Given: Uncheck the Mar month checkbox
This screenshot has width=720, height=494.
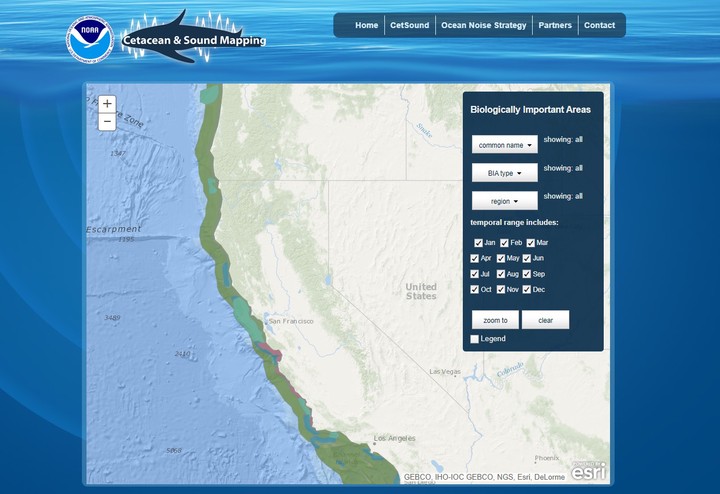Looking at the screenshot, I should pos(531,243).
